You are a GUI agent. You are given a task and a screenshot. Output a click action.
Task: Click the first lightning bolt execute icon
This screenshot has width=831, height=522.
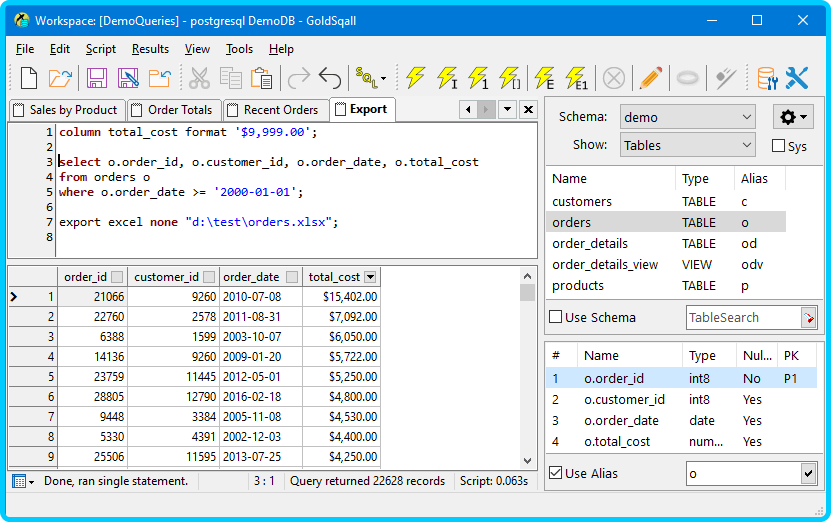[416, 78]
